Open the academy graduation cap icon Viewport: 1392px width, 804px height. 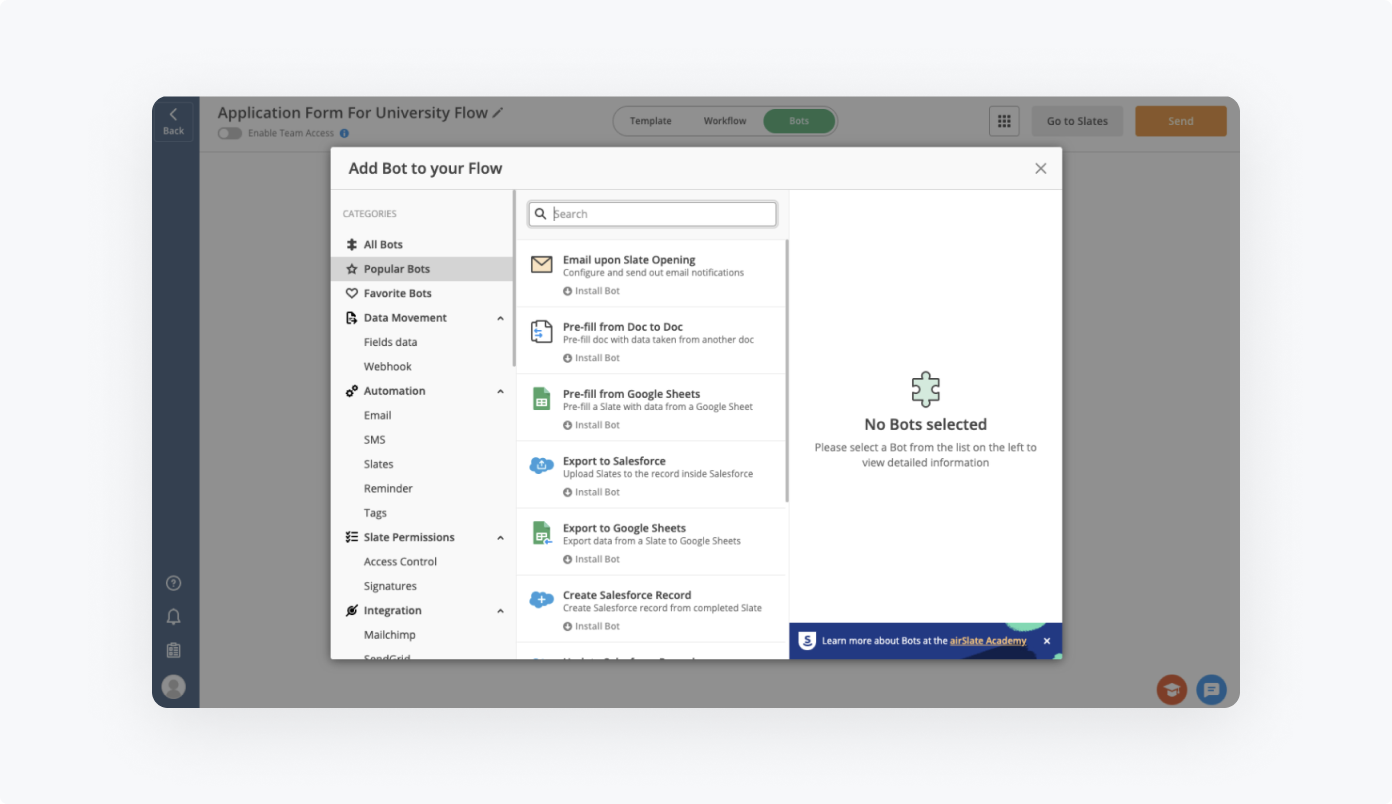tap(1171, 689)
